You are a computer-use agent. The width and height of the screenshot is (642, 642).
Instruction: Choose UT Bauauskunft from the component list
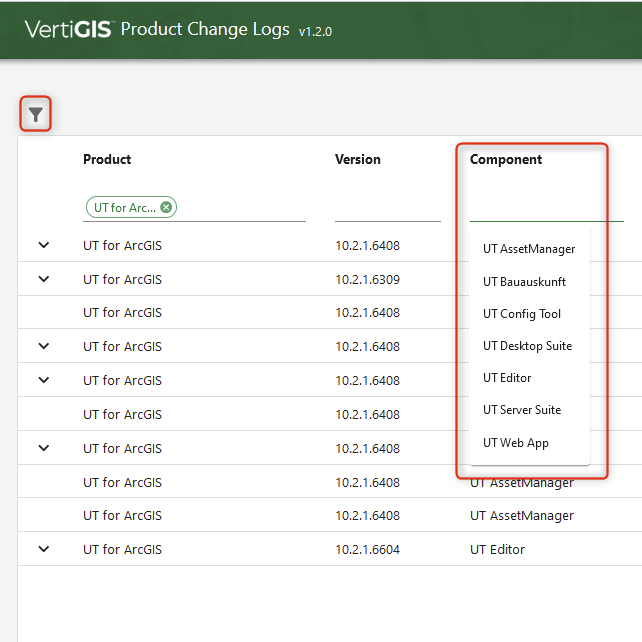click(x=529, y=282)
